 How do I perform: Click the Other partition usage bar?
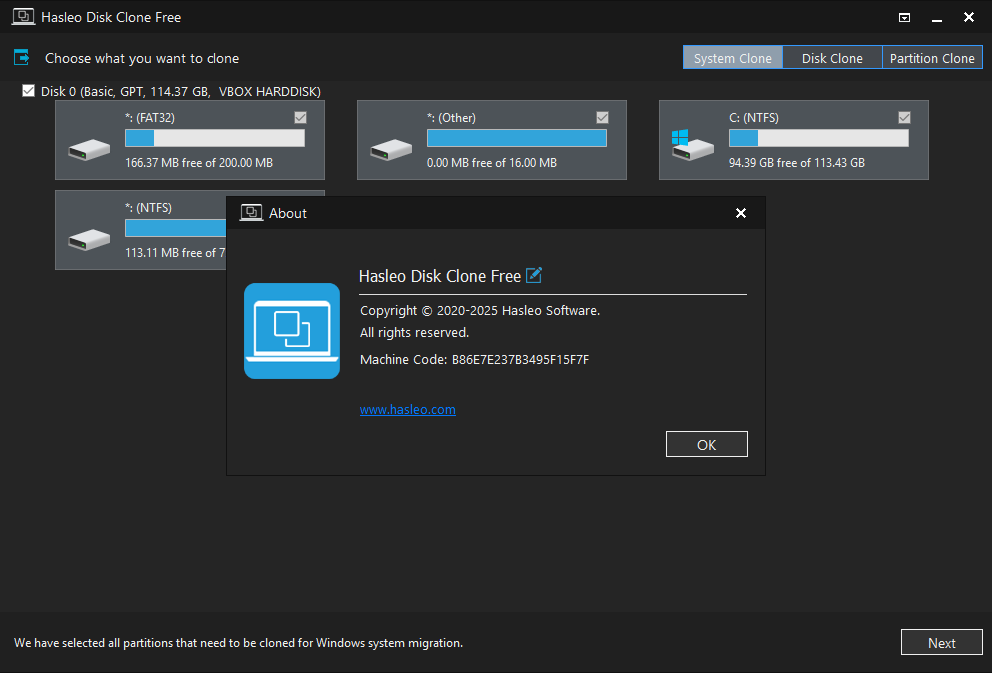tap(516, 138)
